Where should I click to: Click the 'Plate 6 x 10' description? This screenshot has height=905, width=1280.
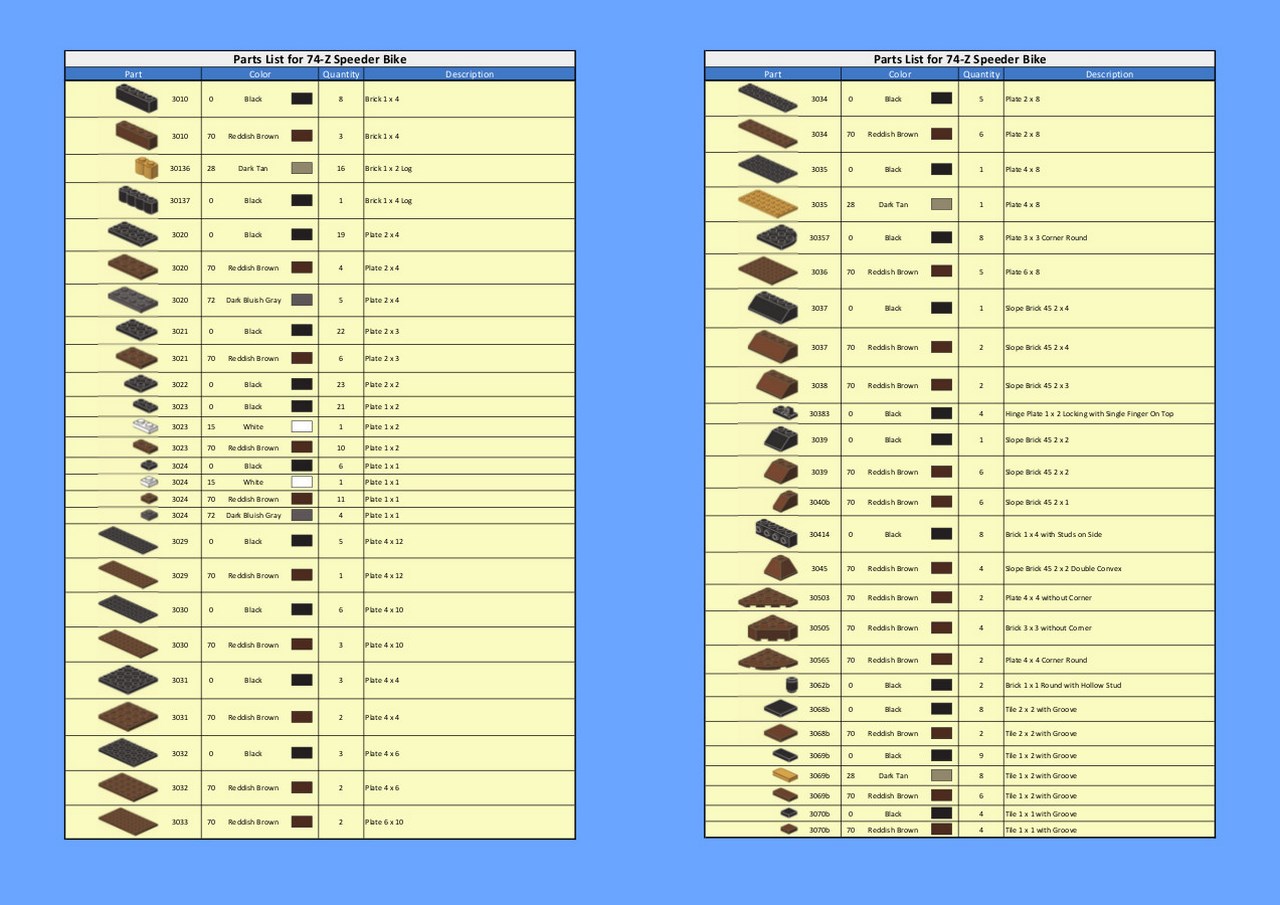384,823
